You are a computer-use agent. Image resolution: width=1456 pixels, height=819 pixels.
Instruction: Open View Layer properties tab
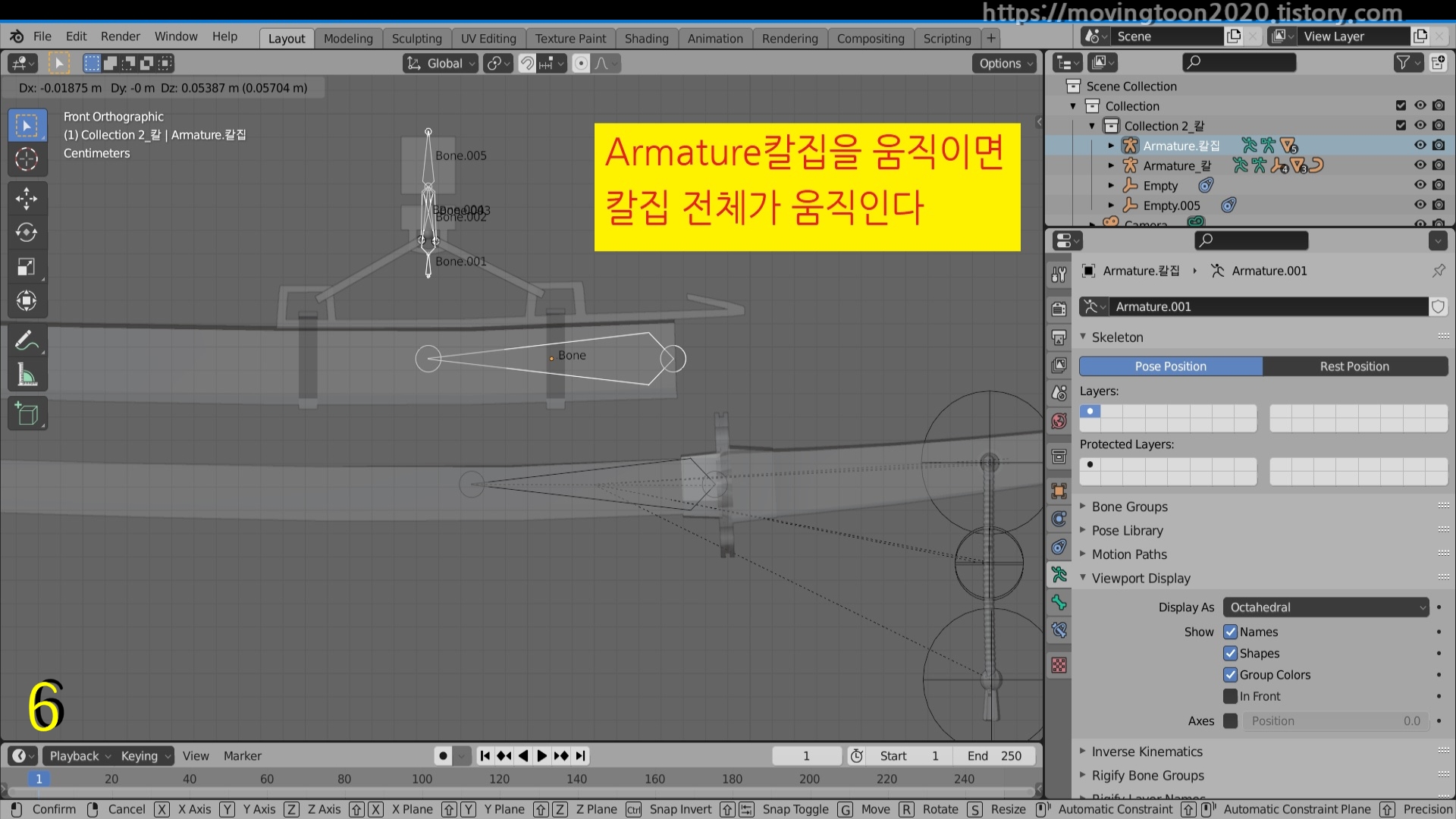pyautogui.click(x=1059, y=365)
